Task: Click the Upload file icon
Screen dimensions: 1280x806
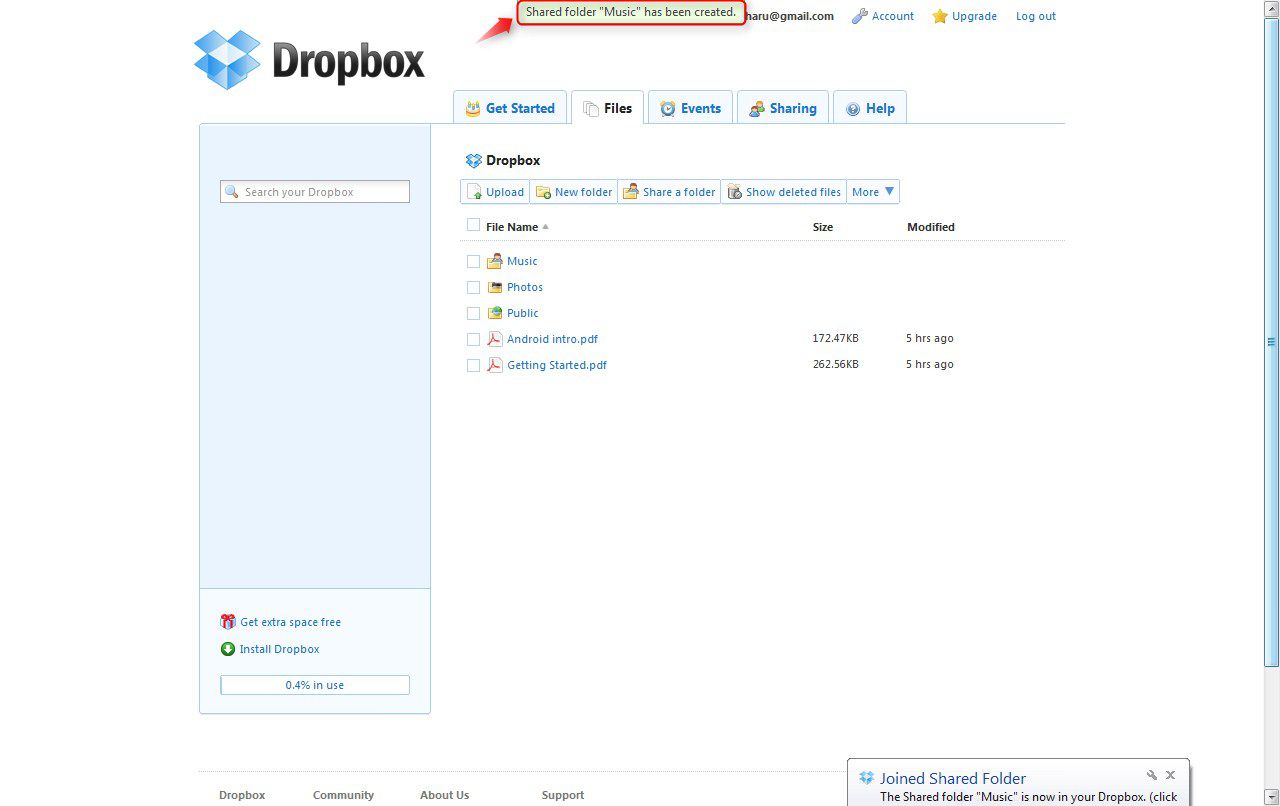Action: coord(475,192)
